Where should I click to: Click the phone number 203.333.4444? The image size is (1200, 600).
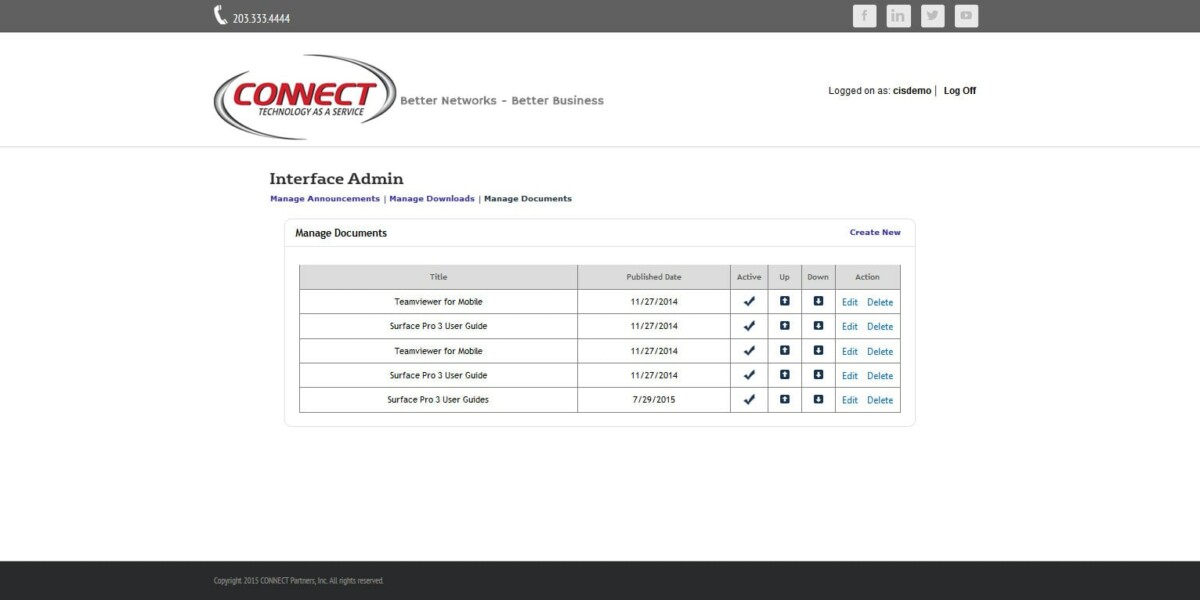[x=261, y=18]
